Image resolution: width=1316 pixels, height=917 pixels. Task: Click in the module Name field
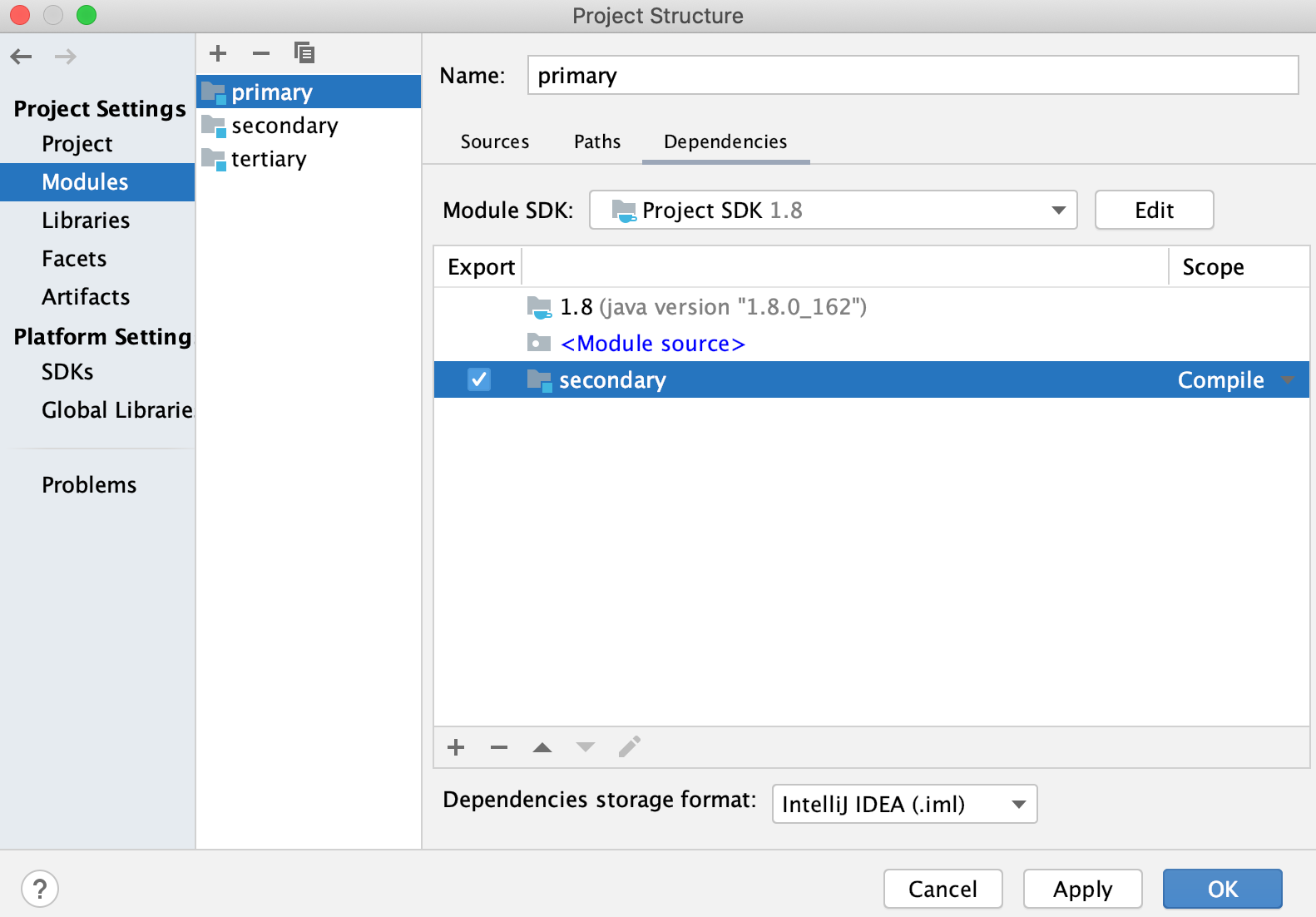point(913,76)
